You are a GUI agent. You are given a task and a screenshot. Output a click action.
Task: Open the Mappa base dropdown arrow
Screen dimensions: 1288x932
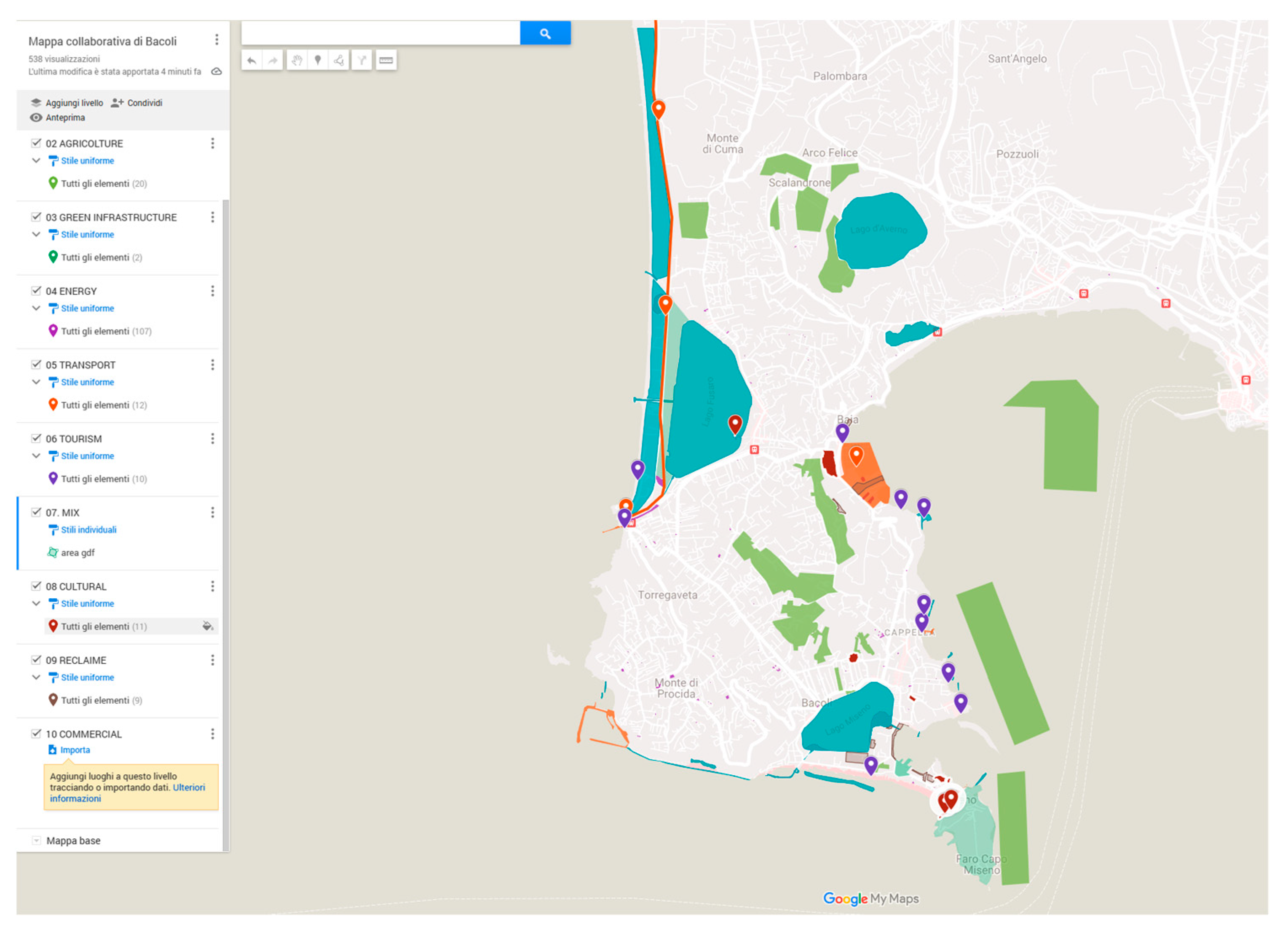(x=36, y=841)
